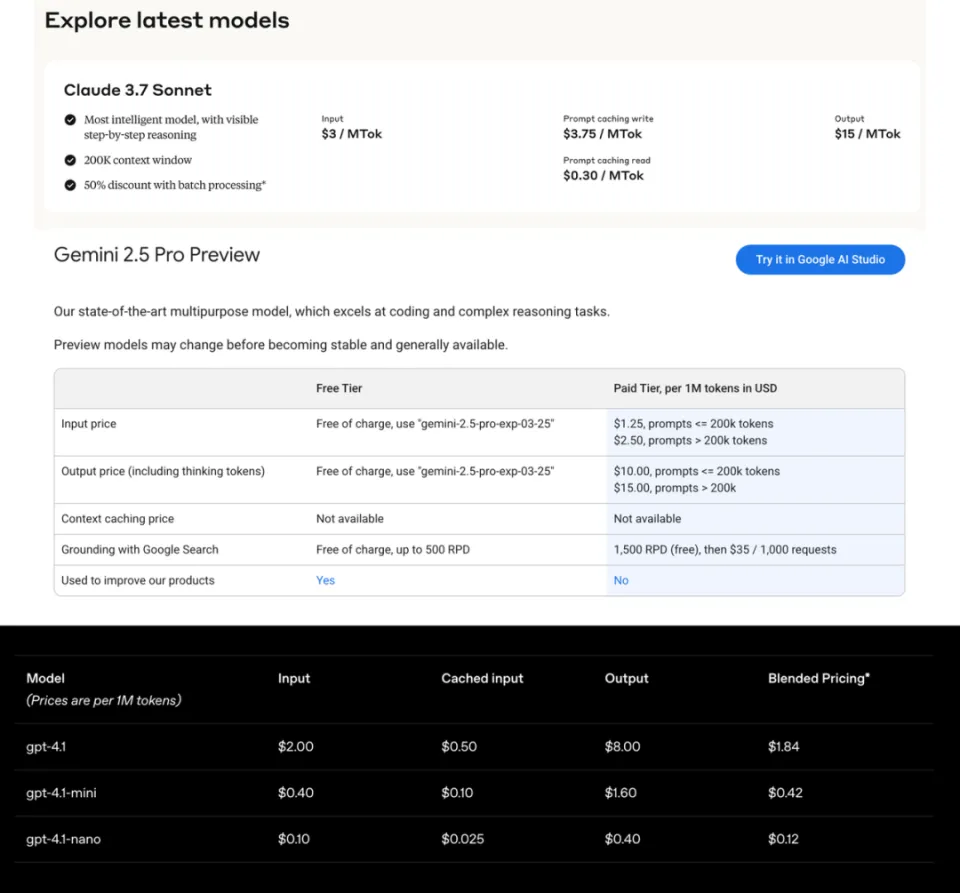The width and height of the screenshot is (960, 893).
Task: Click the 'Explore latest models' heading
Action: click(x=167, y=21)
